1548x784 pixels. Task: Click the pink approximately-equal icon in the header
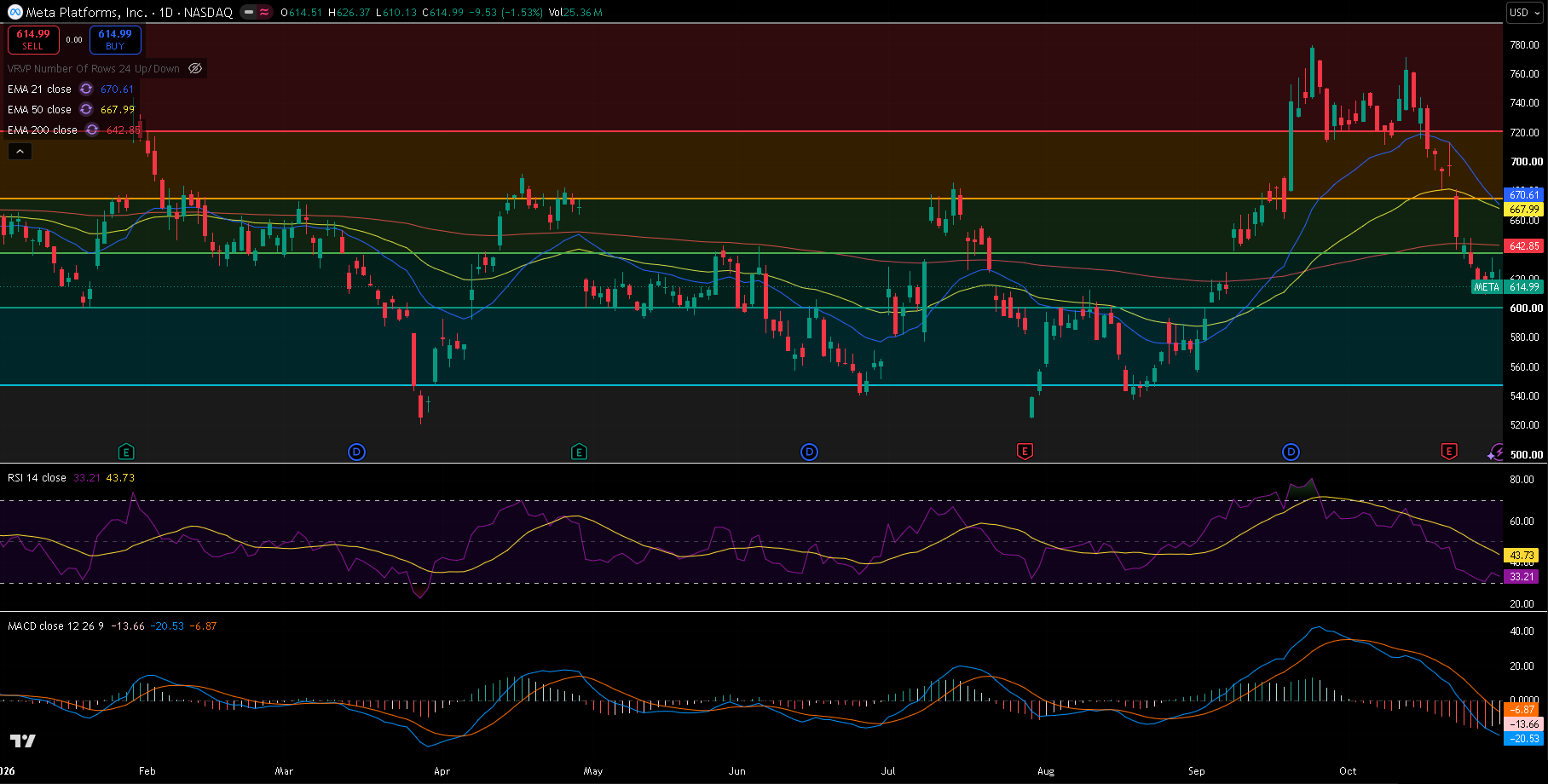pyautogui.click(x=265, y=13)
